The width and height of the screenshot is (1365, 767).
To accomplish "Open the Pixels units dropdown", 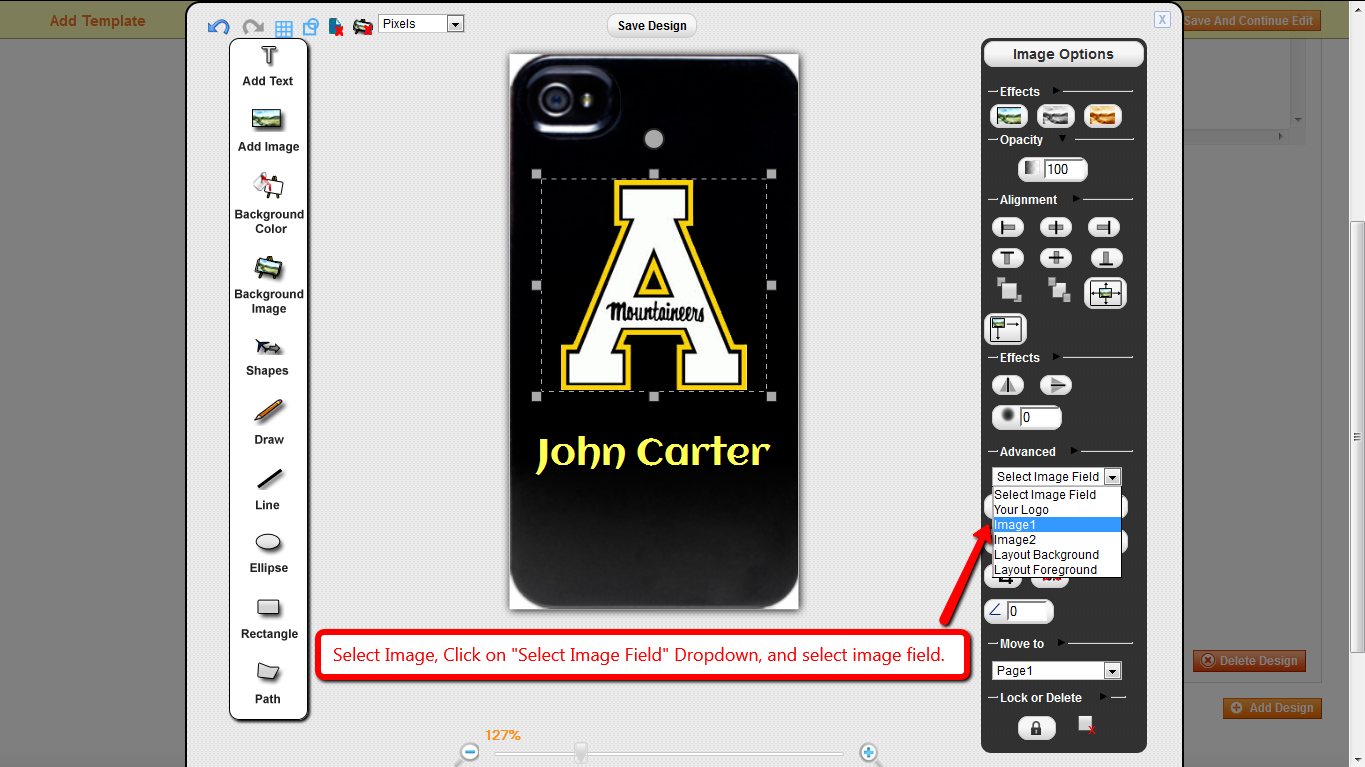I will [421, 23].
